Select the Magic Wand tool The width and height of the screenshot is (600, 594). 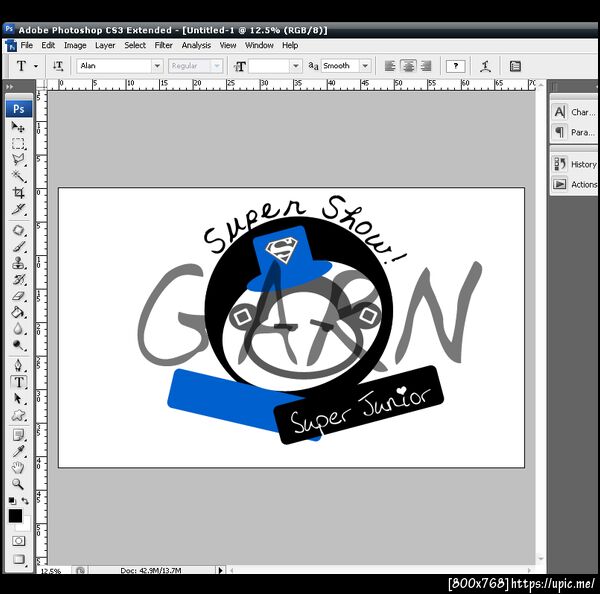pos(18,176)
